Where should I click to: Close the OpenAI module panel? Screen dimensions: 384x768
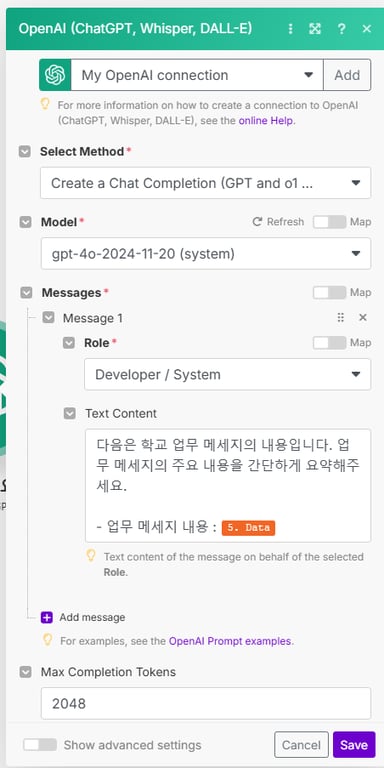[366, 29]
